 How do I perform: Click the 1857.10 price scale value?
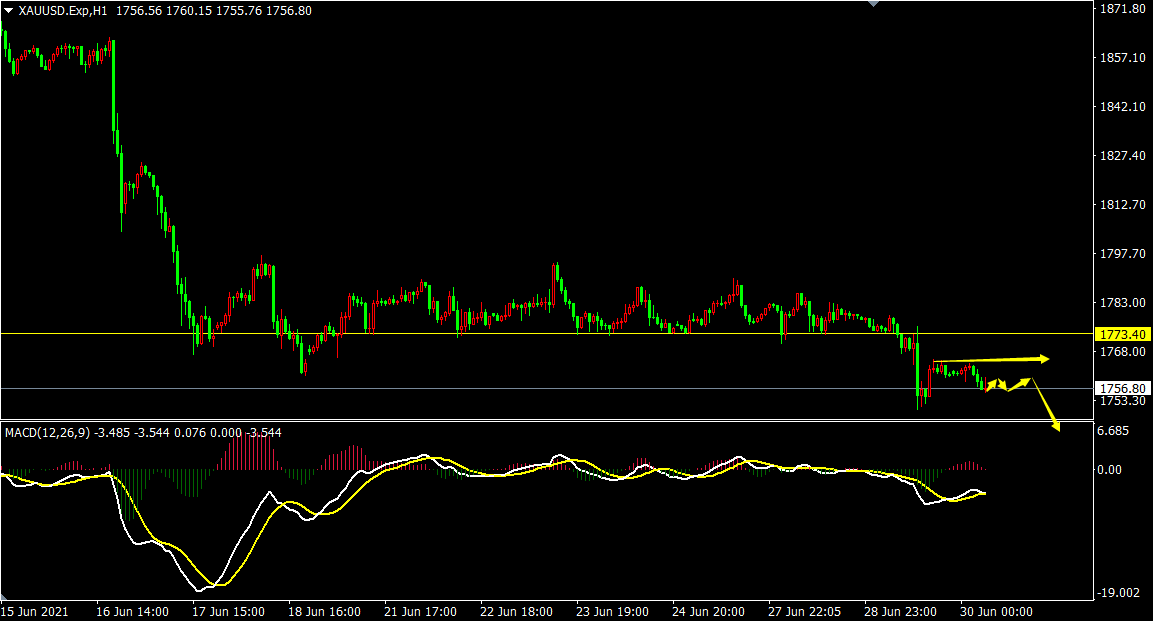[x=1122, y=57]
